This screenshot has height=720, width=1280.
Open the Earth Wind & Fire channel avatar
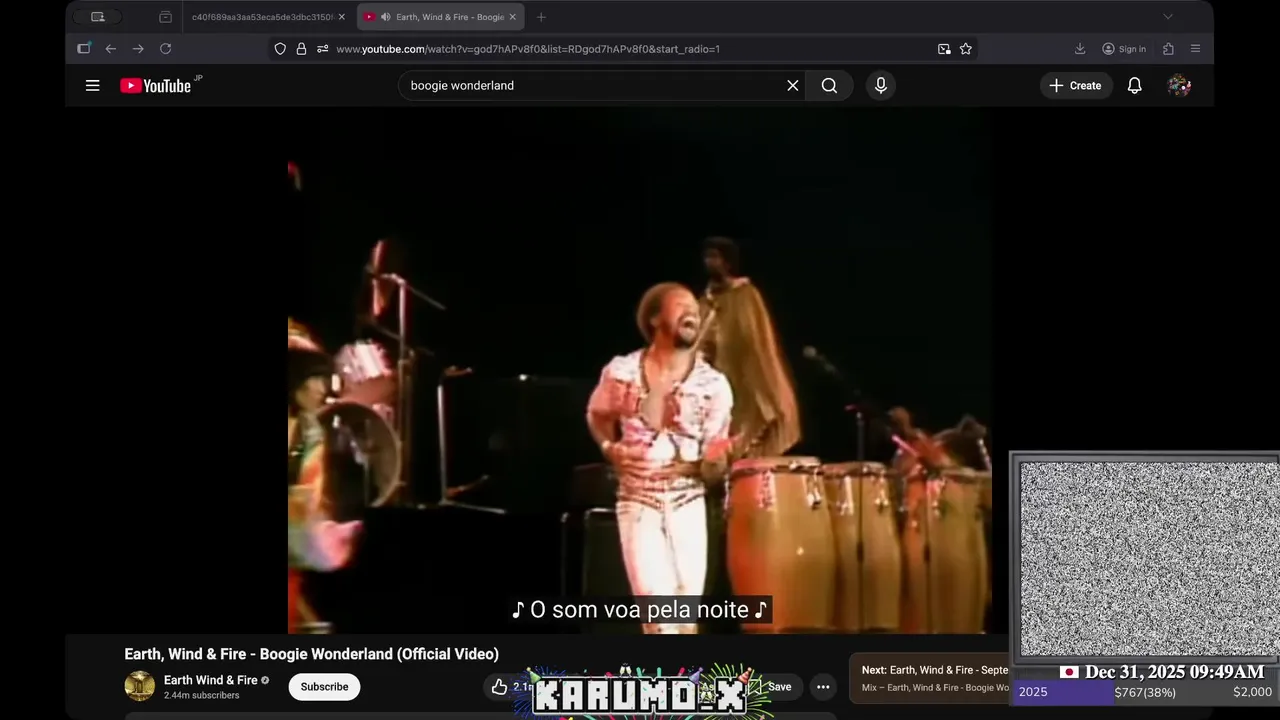[140, 686]
